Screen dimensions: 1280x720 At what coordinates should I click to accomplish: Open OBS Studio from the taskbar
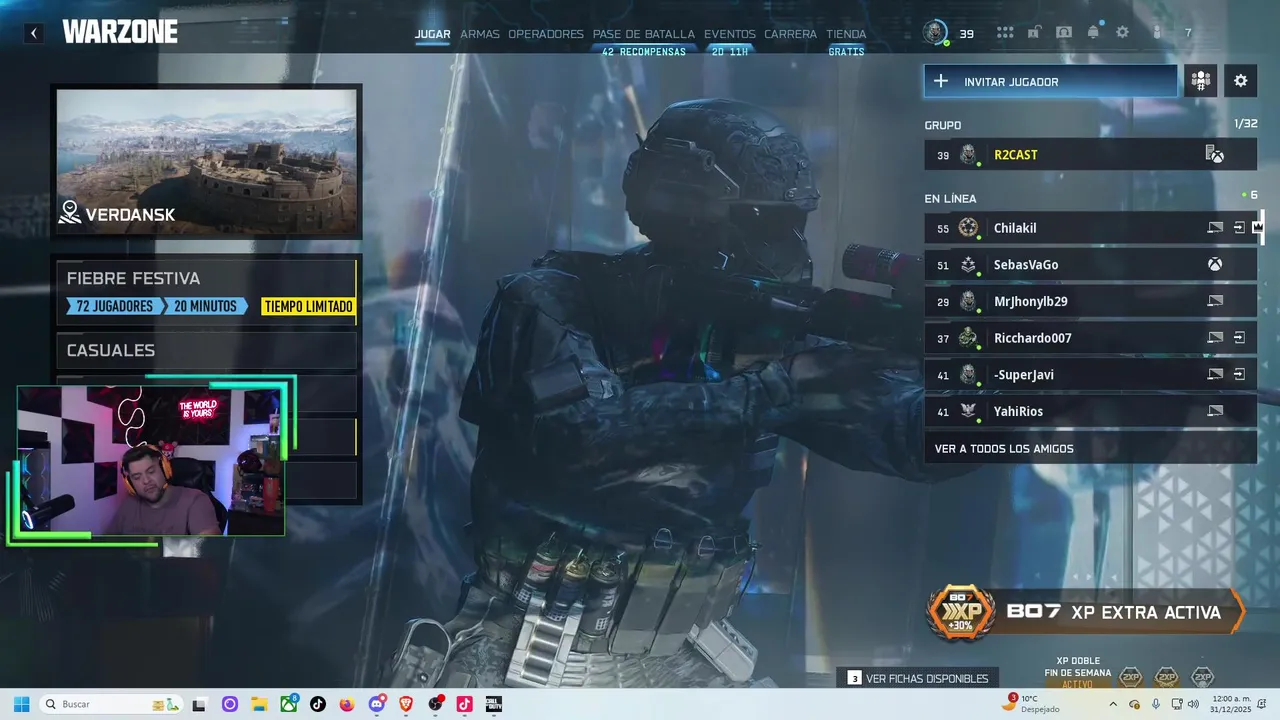(435, 704)
